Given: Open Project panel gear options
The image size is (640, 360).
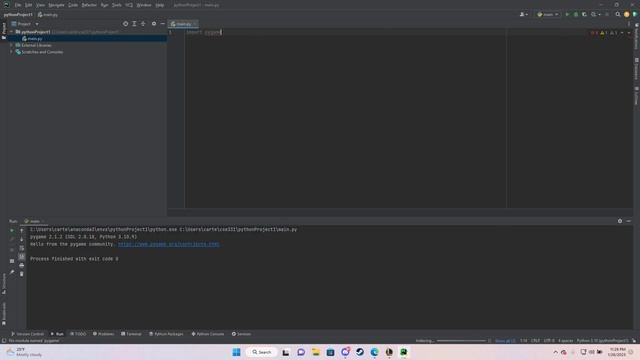Looking at the screenshot, I should tap(154, 24).
